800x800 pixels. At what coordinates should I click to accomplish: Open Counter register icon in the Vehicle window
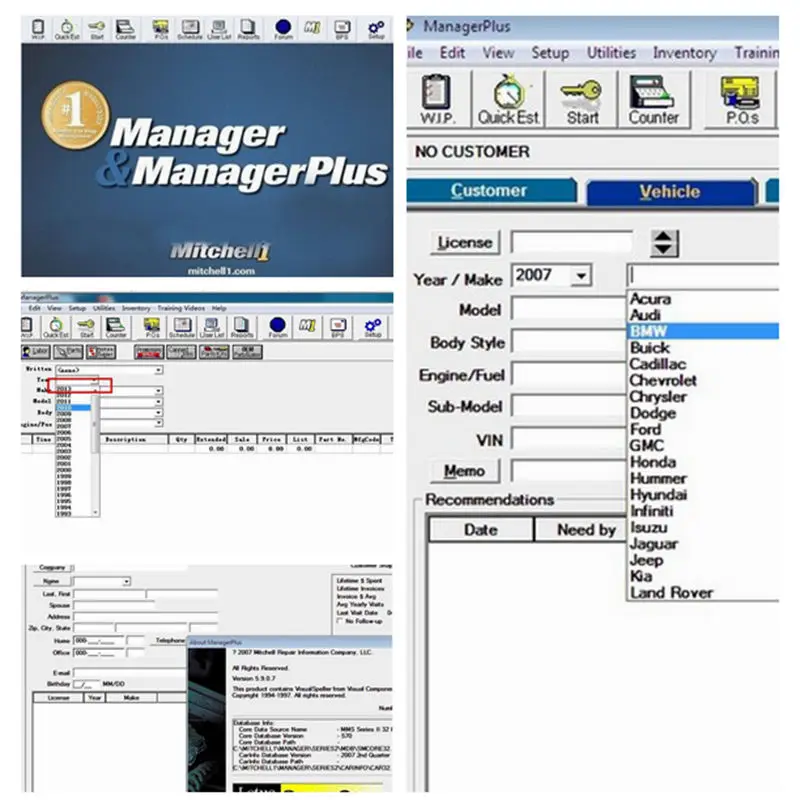tap(654, 100)
